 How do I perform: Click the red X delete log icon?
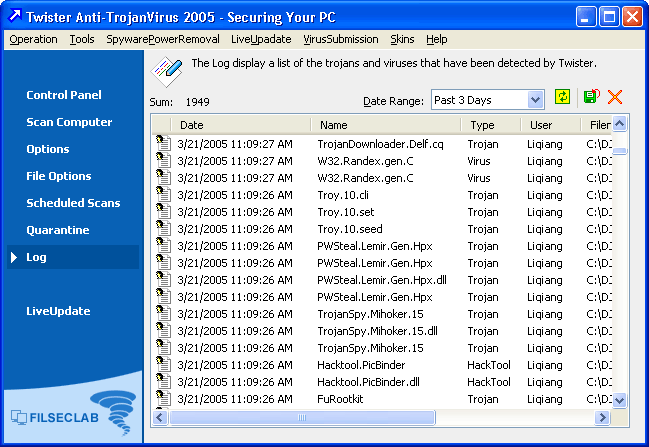pyautogui.click(x=615, y=98)
